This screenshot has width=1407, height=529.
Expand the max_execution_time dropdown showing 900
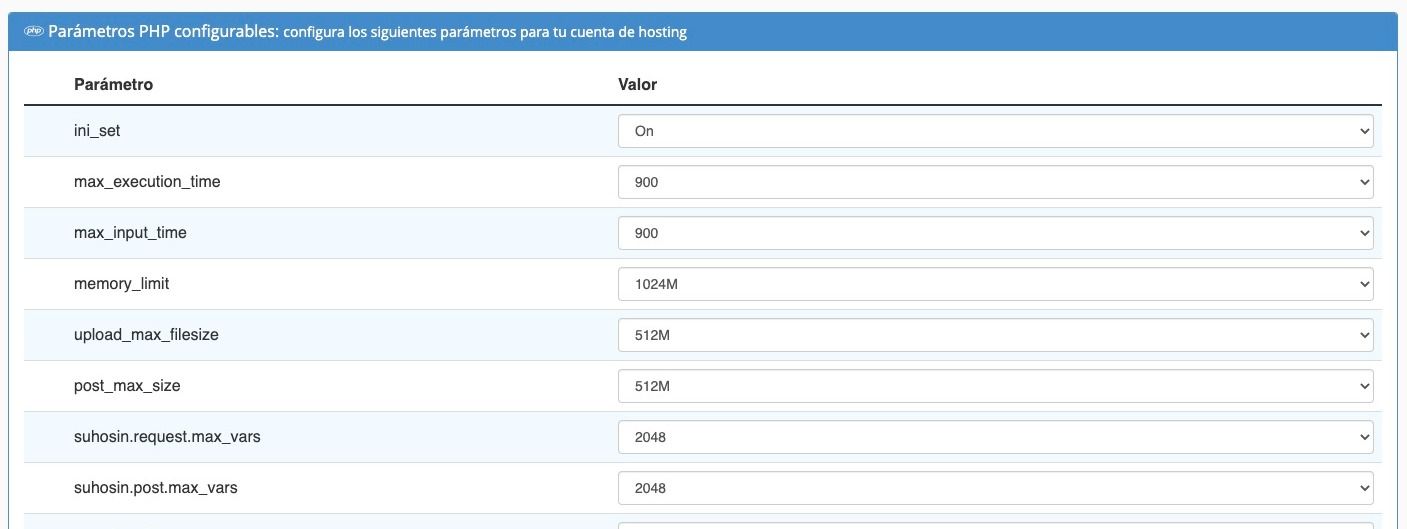(995, 182)
